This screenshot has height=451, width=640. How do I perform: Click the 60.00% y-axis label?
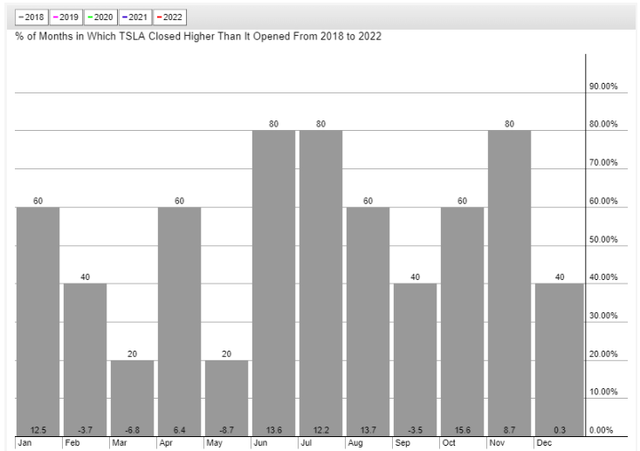(x=603, y=201)
